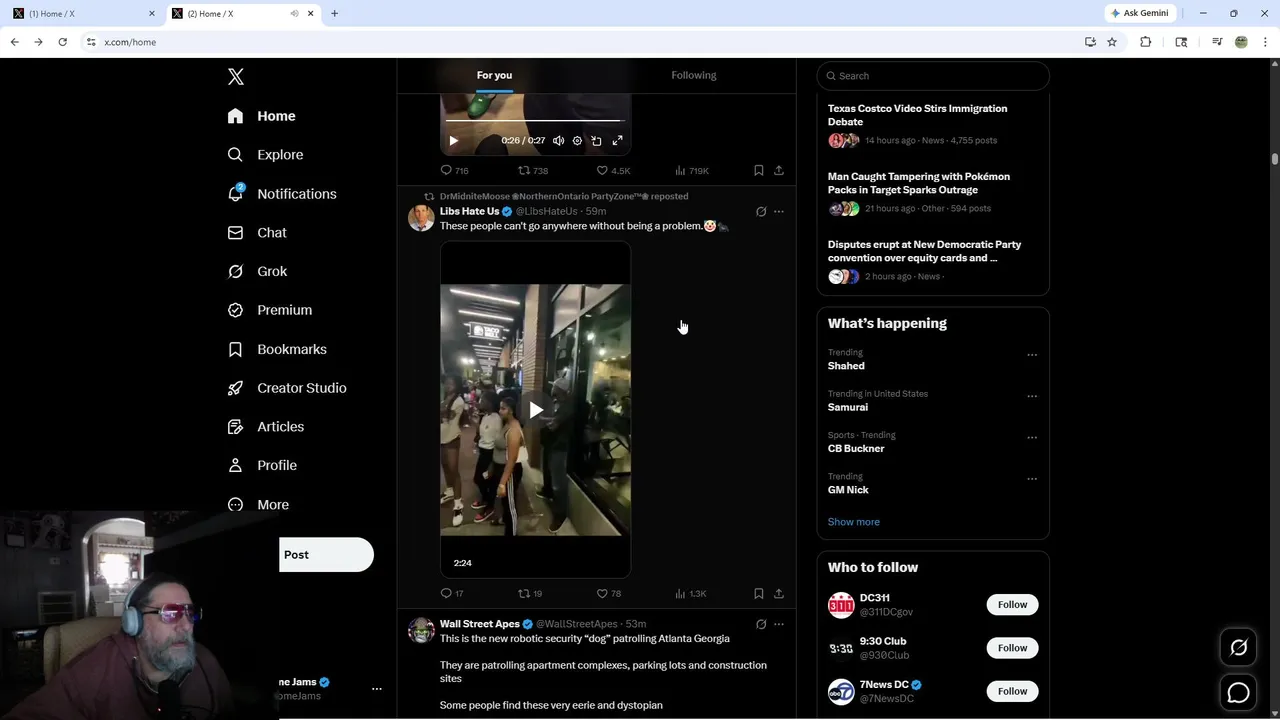Open Grok explain on Wall Street Apes post
Viewport: 1280px width, 720px height.
coord(761,625)
